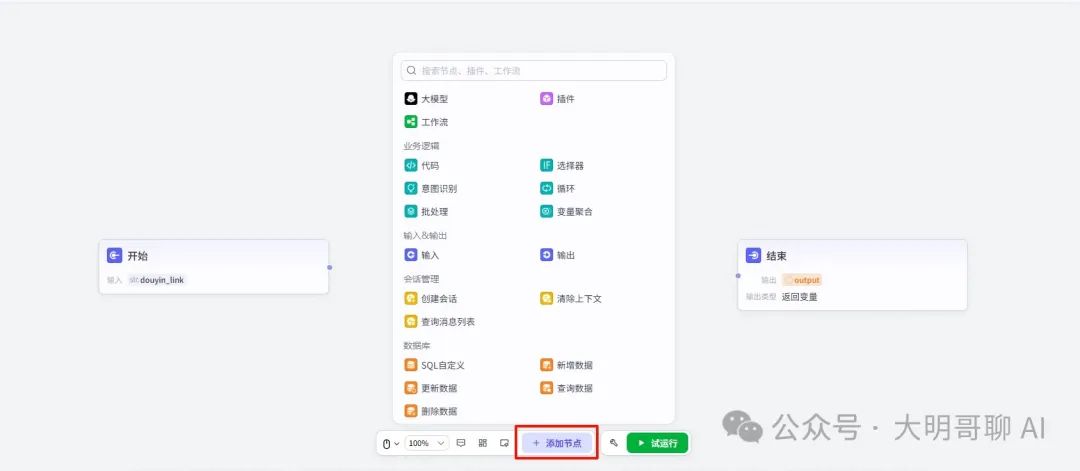Viewport: 1080px width, 471px height.
Task: Add the 意图识别 node icon
Action: tap(411, 188)
